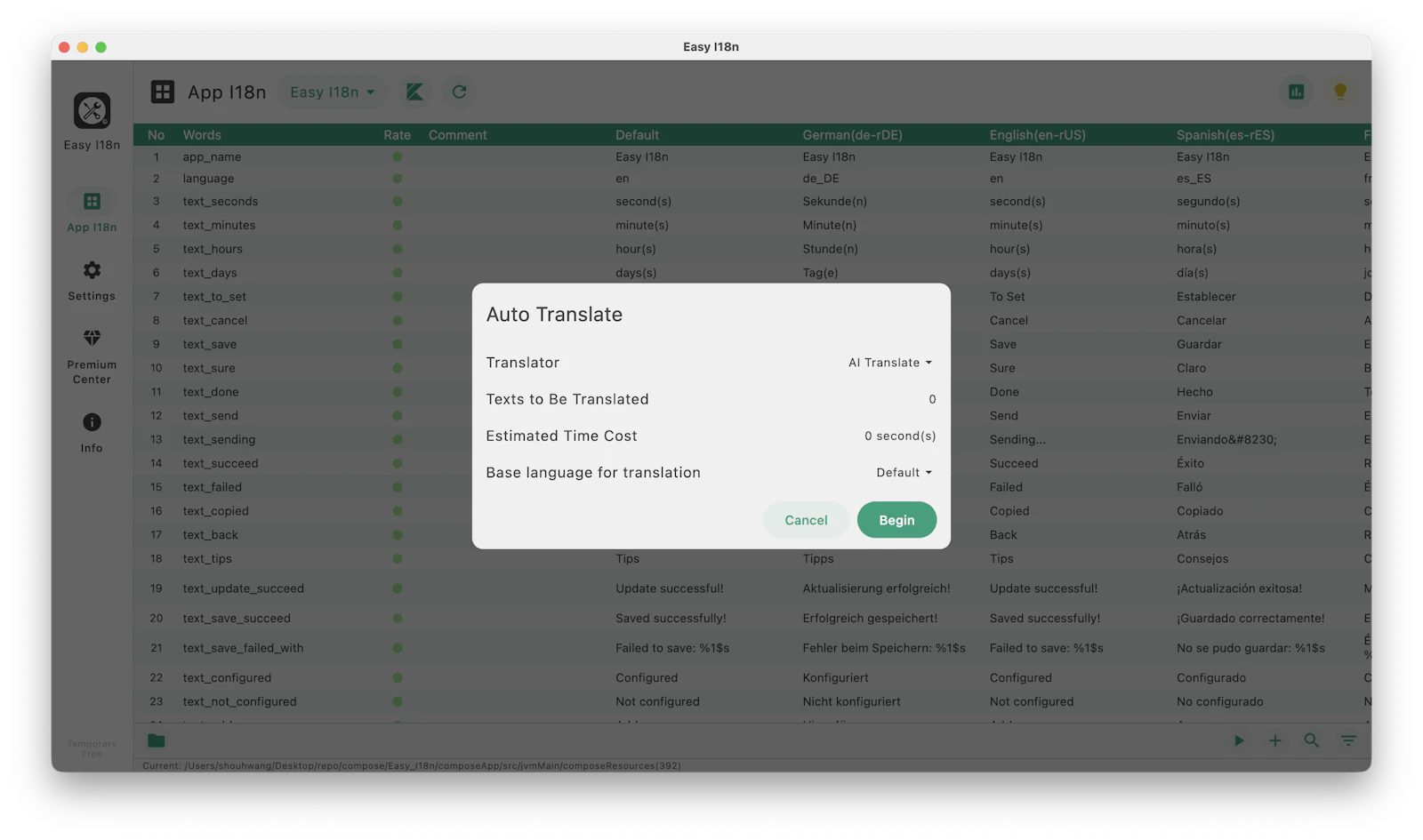Click the Begin button

click(896, 520)
